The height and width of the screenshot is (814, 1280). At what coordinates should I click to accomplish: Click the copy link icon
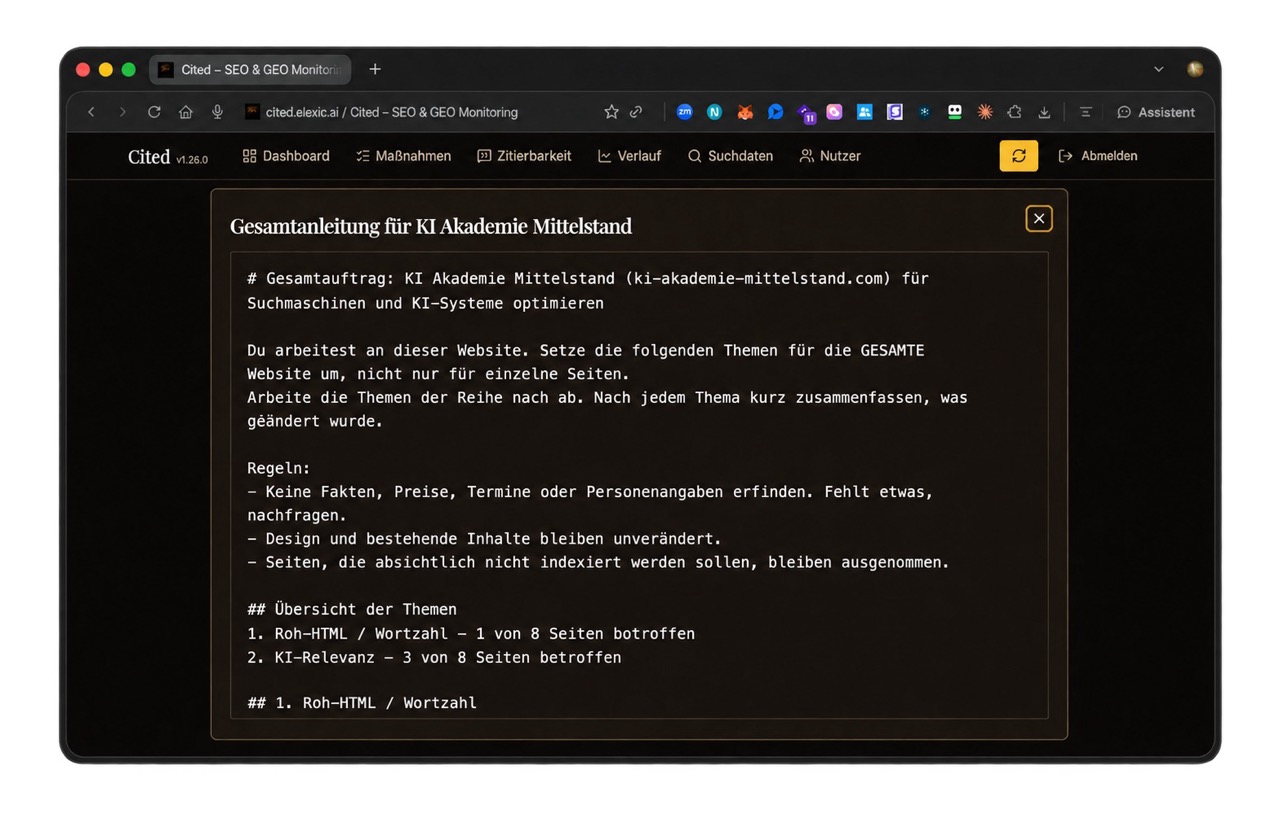point(636,112)
